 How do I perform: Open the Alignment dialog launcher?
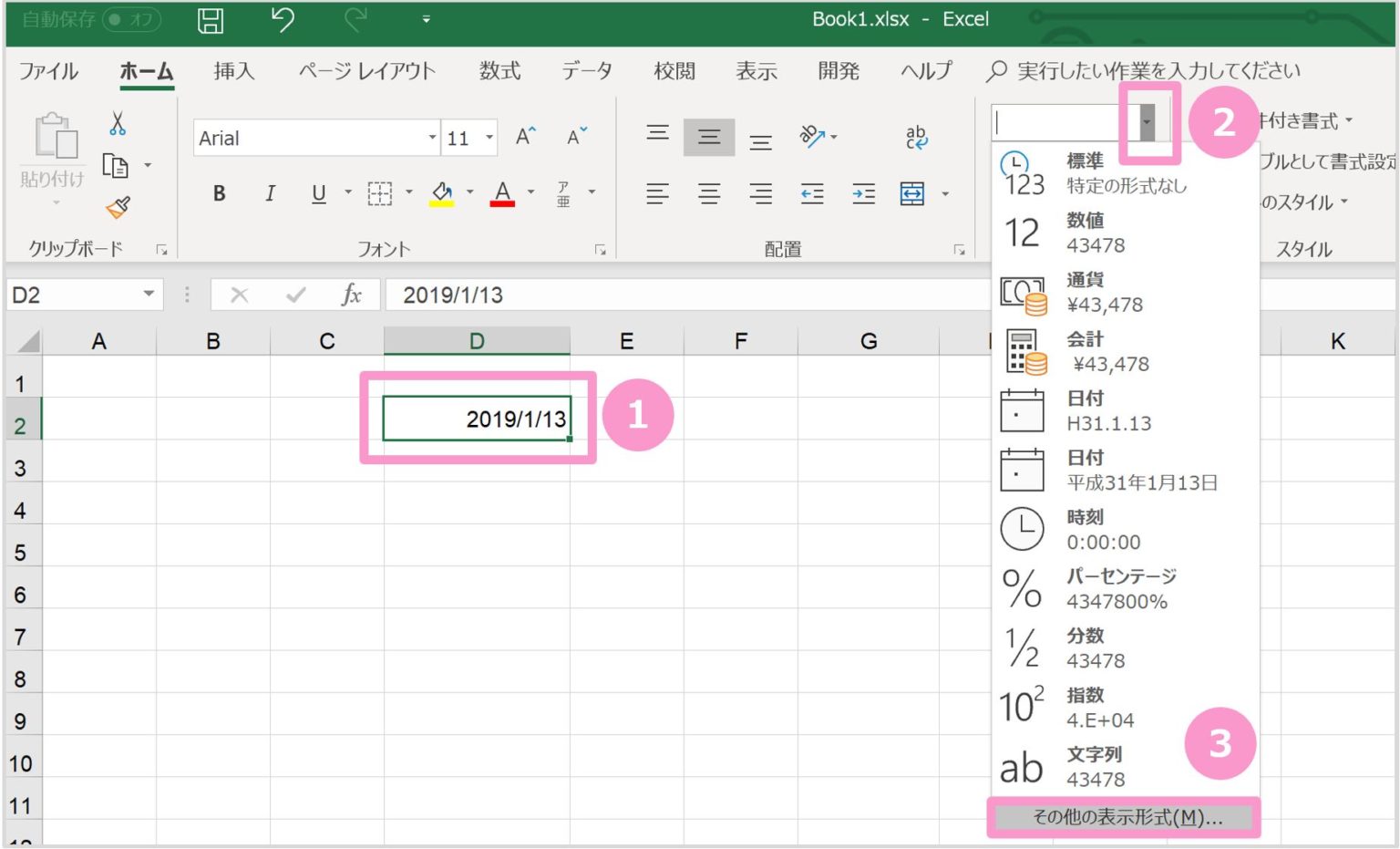959,249
